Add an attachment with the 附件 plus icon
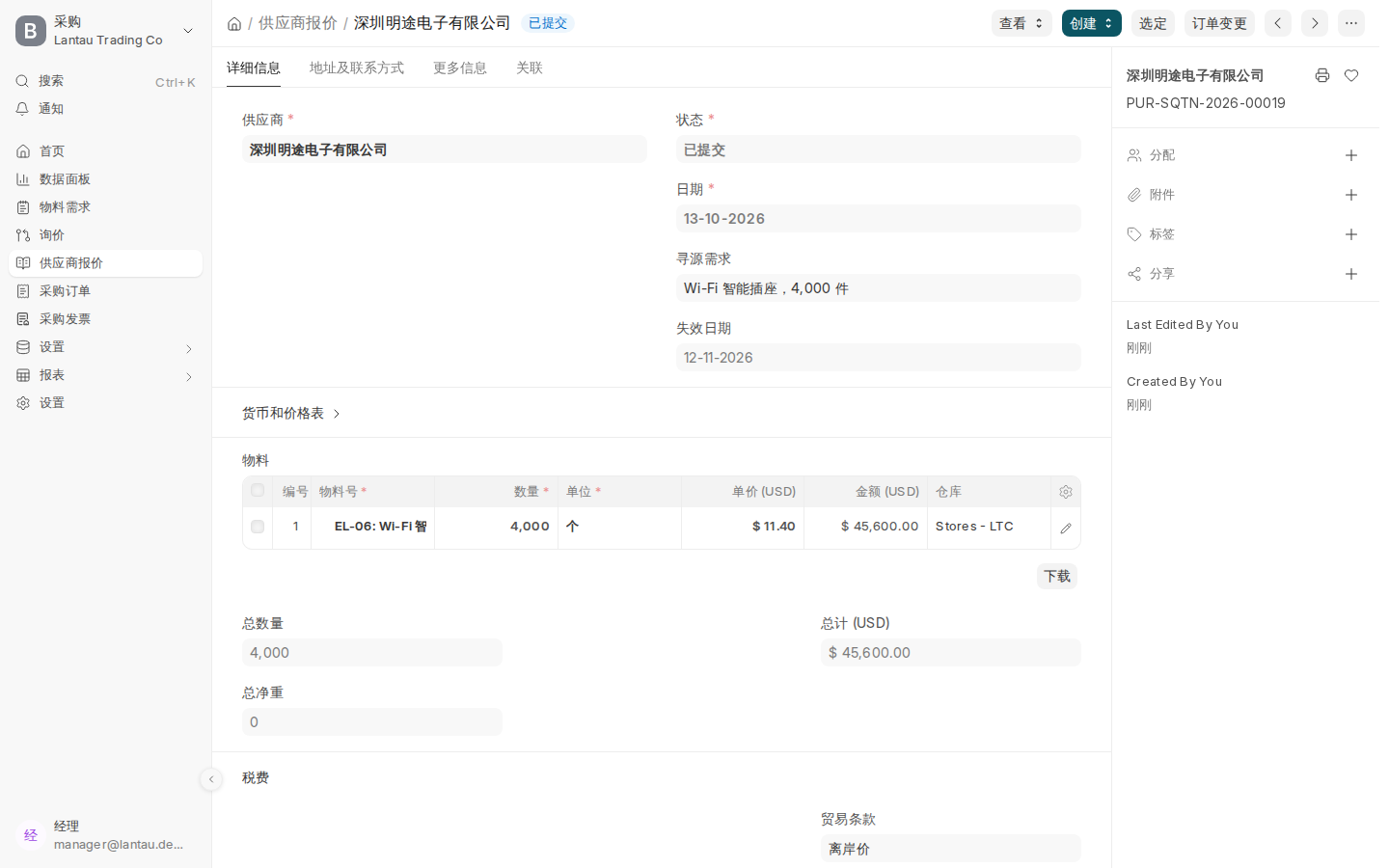The image size is (1389, 868). (x=1351, y=195)
